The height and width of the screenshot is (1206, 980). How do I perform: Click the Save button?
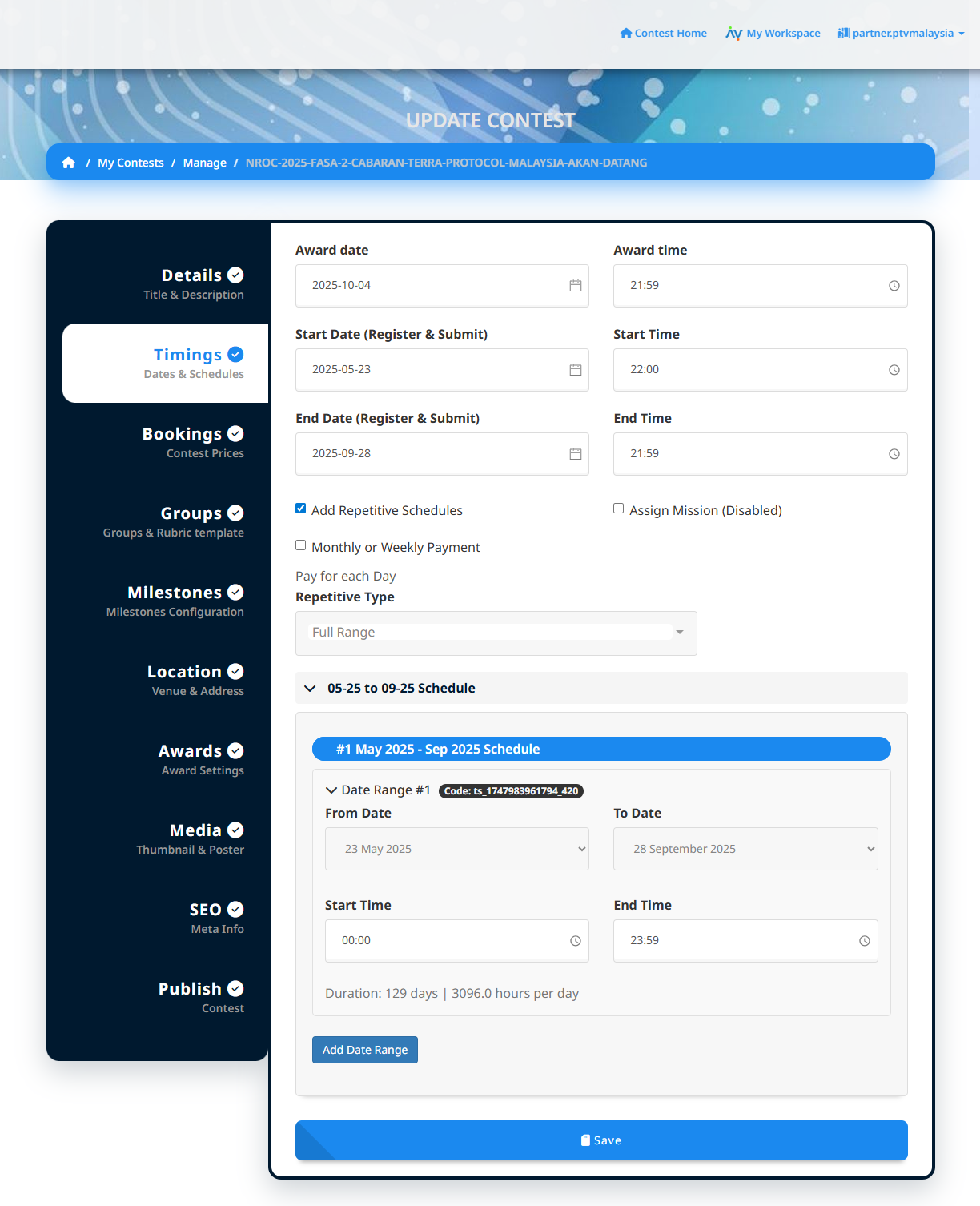[x=601, y=1140]
